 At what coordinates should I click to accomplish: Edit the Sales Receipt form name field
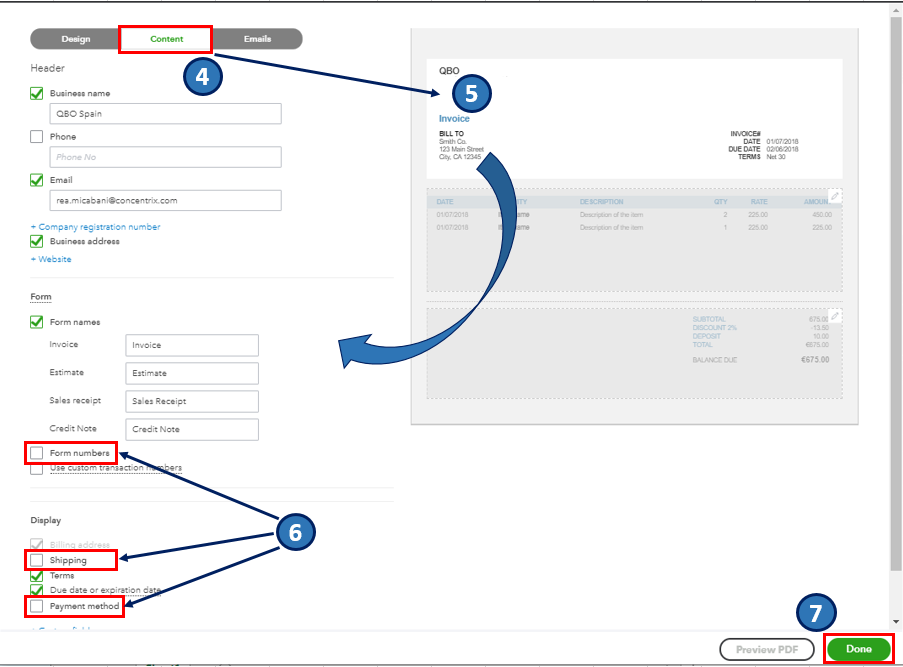tap(192, 401)
